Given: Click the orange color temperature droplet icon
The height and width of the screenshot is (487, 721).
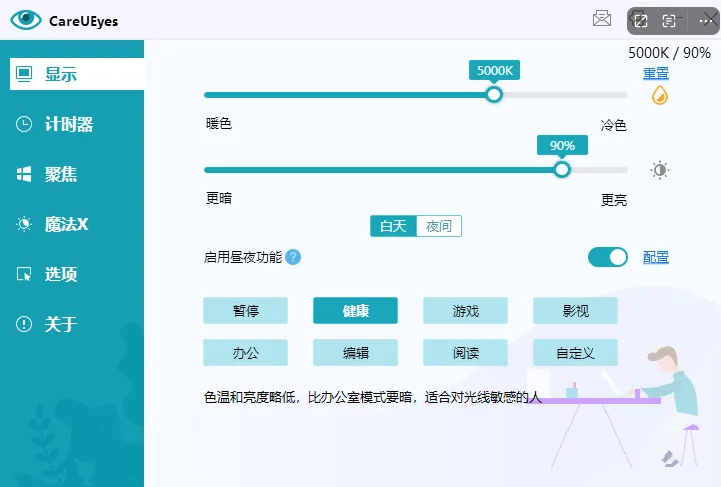Looking at the screenshot, I should tap(660, 95).
